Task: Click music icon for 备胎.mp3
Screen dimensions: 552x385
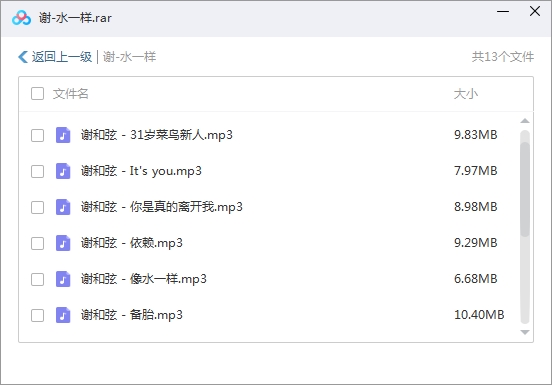Action: [63, 315]
